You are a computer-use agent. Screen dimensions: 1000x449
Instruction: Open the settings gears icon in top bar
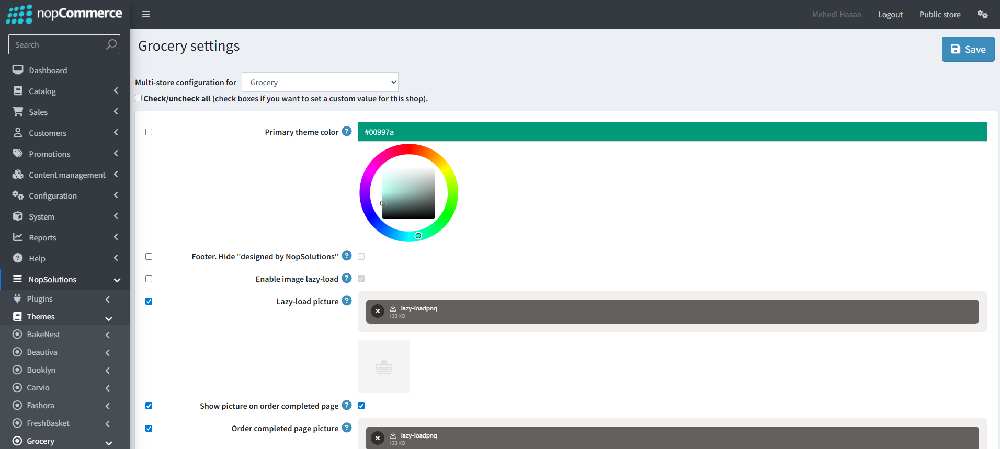click(982, 14)
